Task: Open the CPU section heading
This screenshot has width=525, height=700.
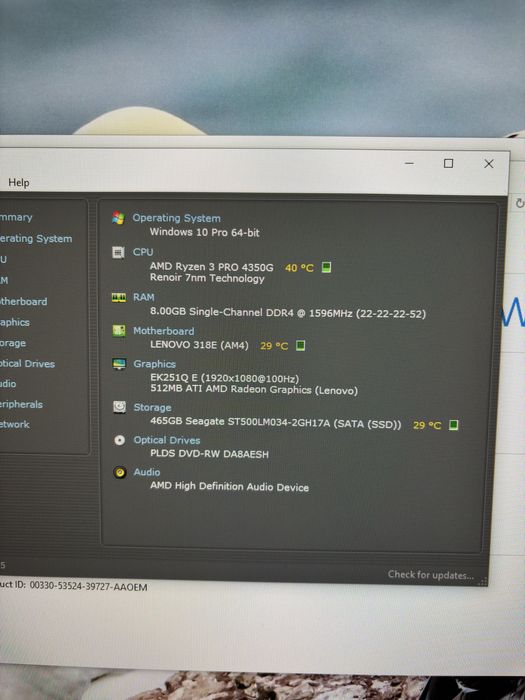Action: [143, 252]
